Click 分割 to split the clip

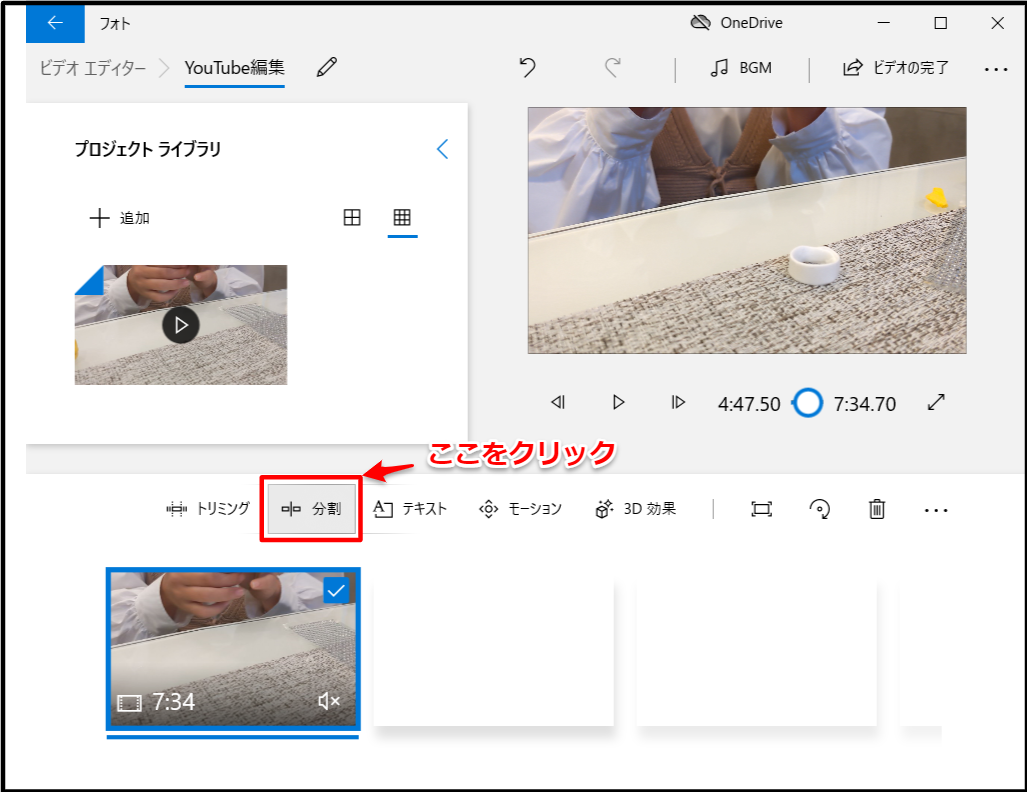(311, 509)
